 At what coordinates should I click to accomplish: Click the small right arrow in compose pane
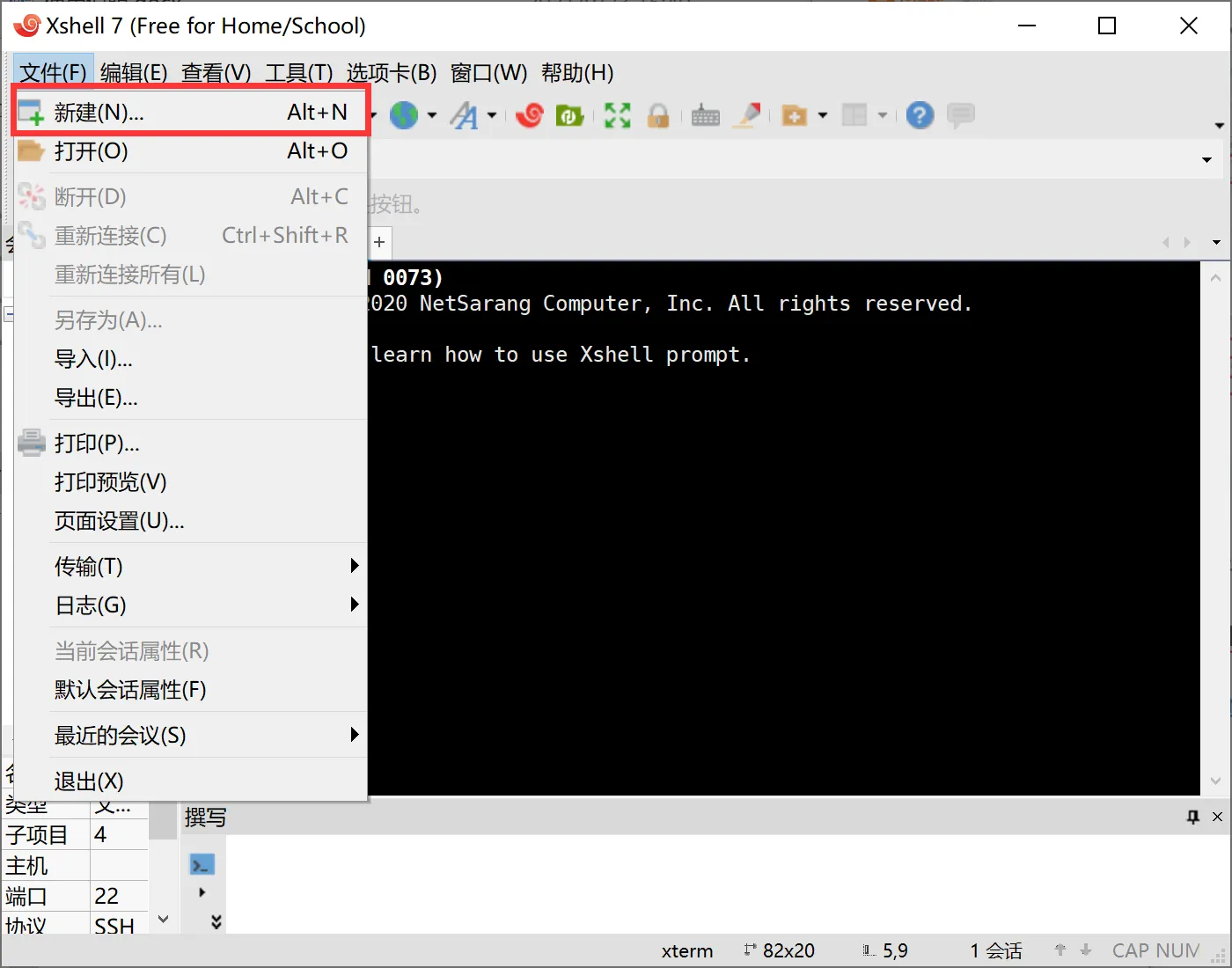[202, 892]
